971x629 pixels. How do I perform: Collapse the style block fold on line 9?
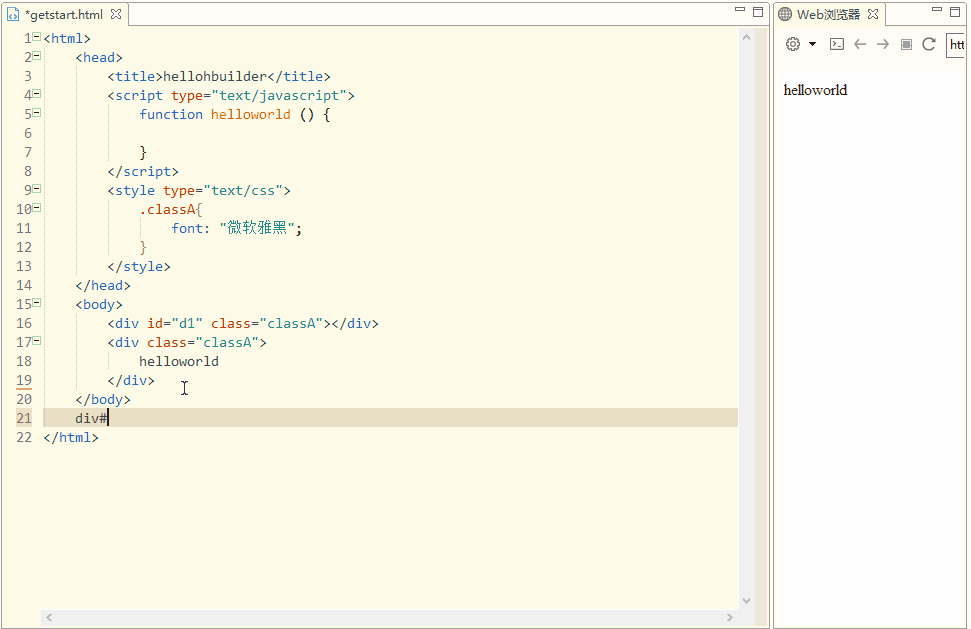tap(35, 189)
